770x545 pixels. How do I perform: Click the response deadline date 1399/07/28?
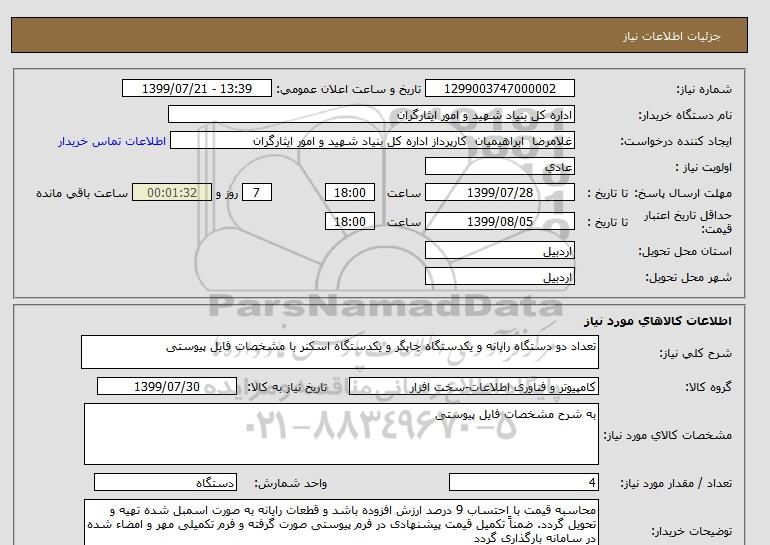point(499,192)
